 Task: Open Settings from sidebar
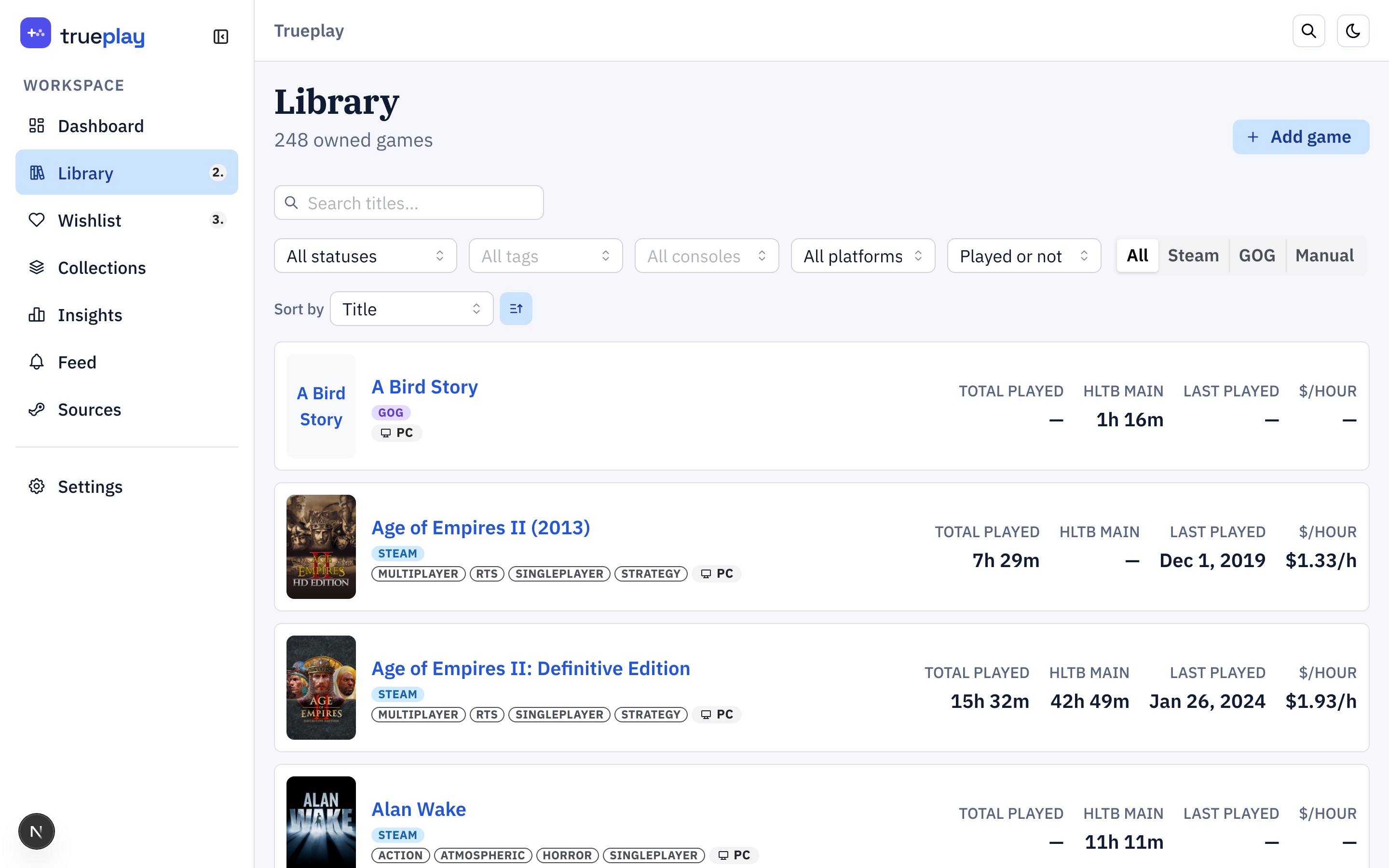[x=127, y=487]
